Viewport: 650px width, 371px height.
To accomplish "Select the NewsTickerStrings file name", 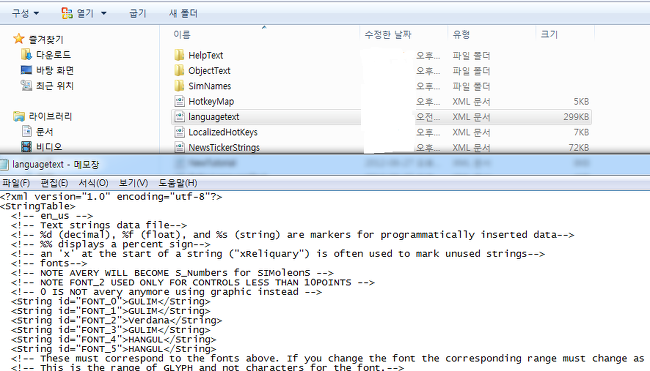I will [224, 147].
